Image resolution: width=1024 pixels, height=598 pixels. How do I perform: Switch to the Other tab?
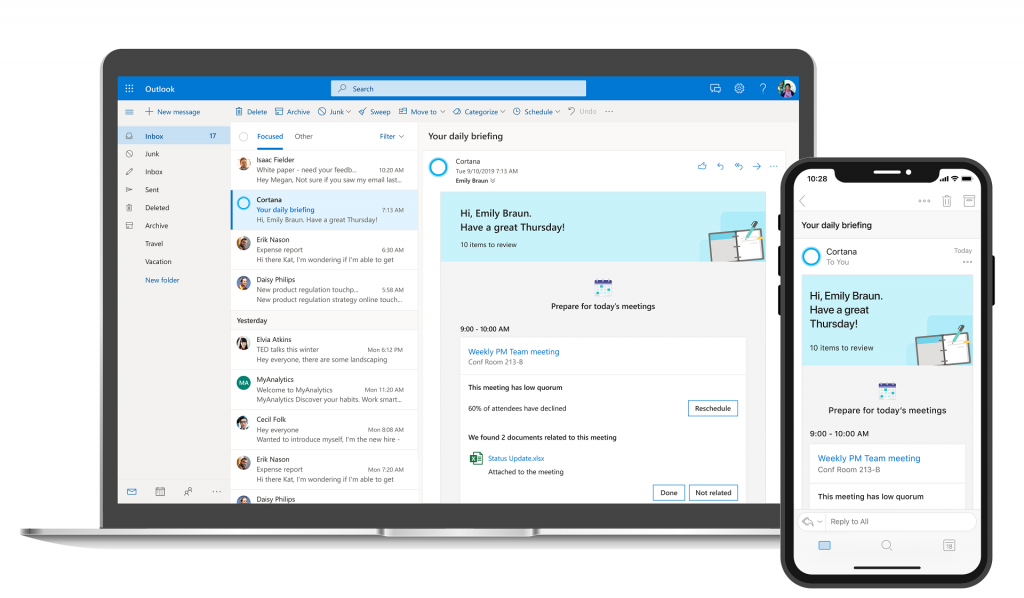pos(304,136)
